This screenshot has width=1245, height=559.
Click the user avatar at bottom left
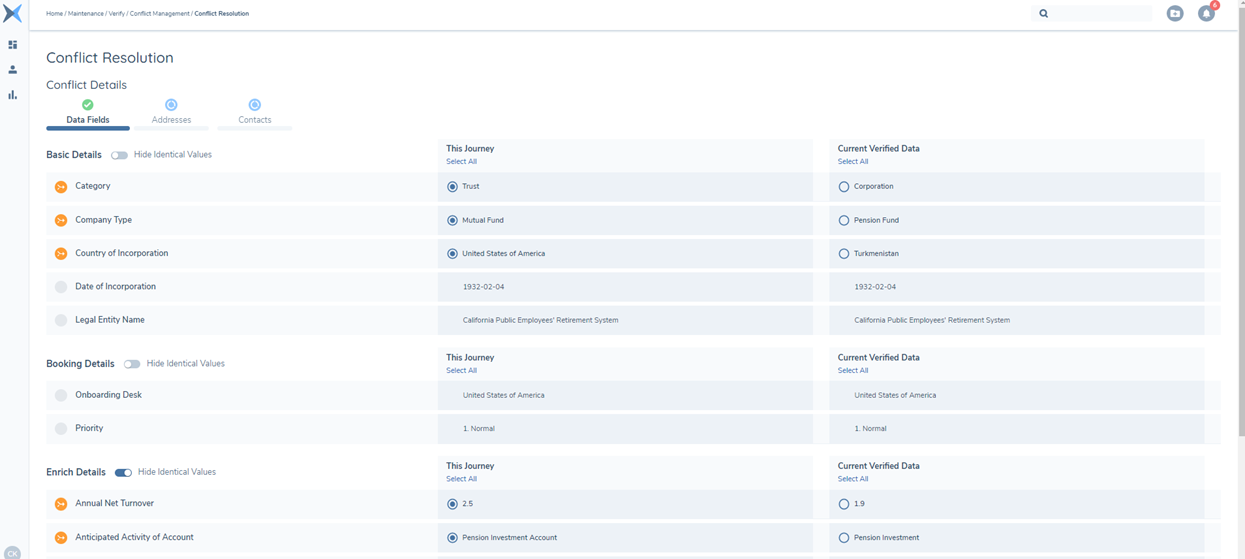click(x=12, y=553)
